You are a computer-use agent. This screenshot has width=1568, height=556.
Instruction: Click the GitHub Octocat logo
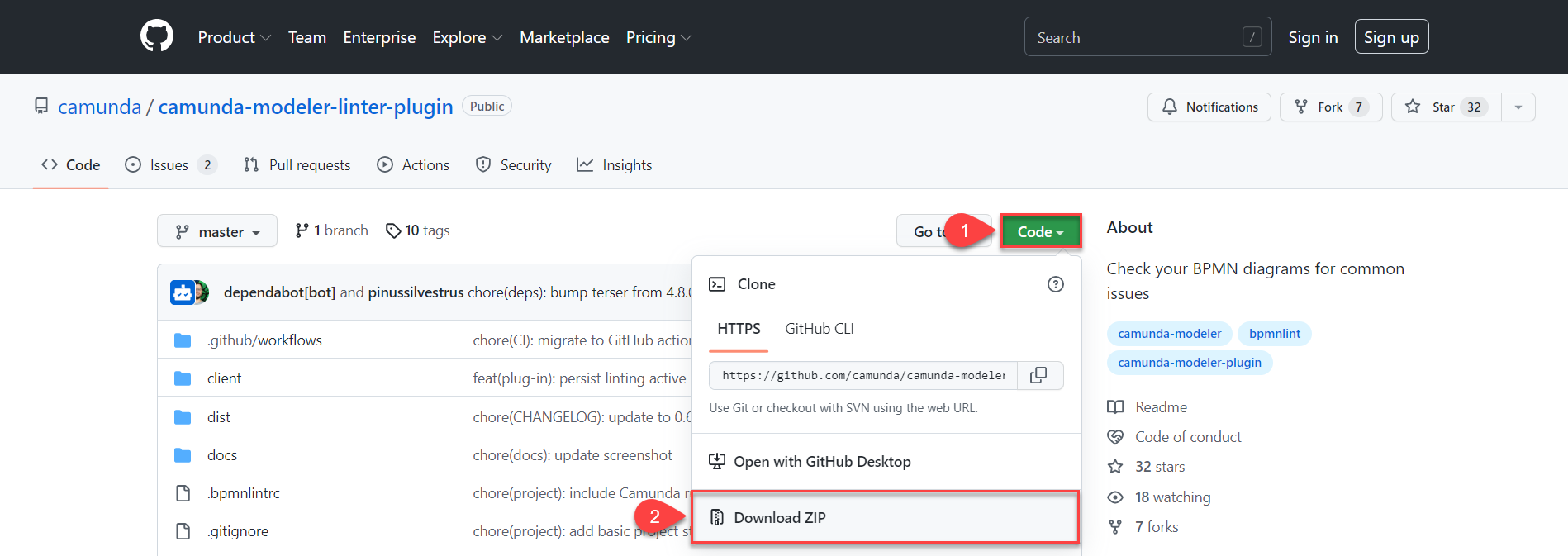coord(157,36)
